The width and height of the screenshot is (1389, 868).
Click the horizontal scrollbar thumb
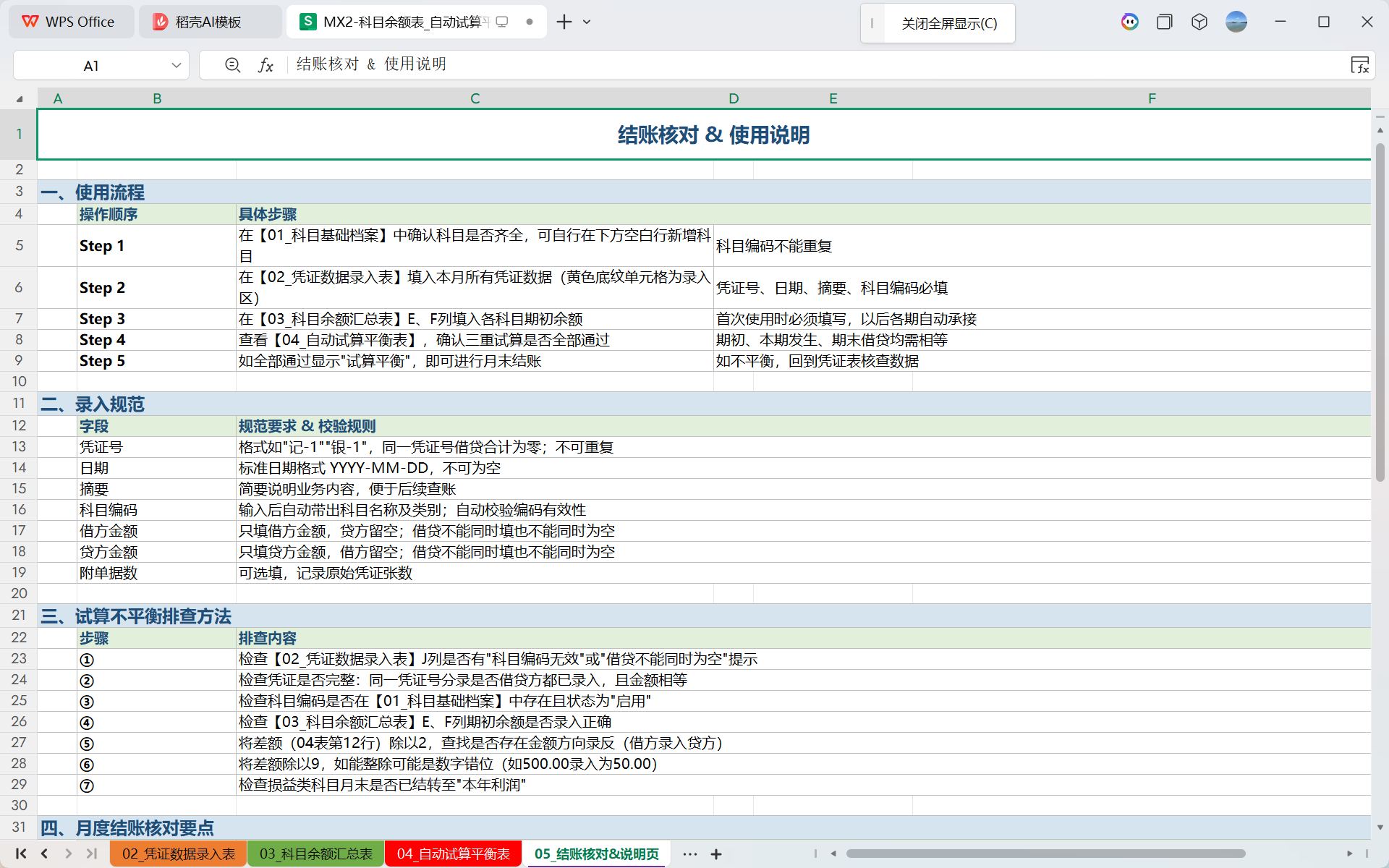point(1045,854)
